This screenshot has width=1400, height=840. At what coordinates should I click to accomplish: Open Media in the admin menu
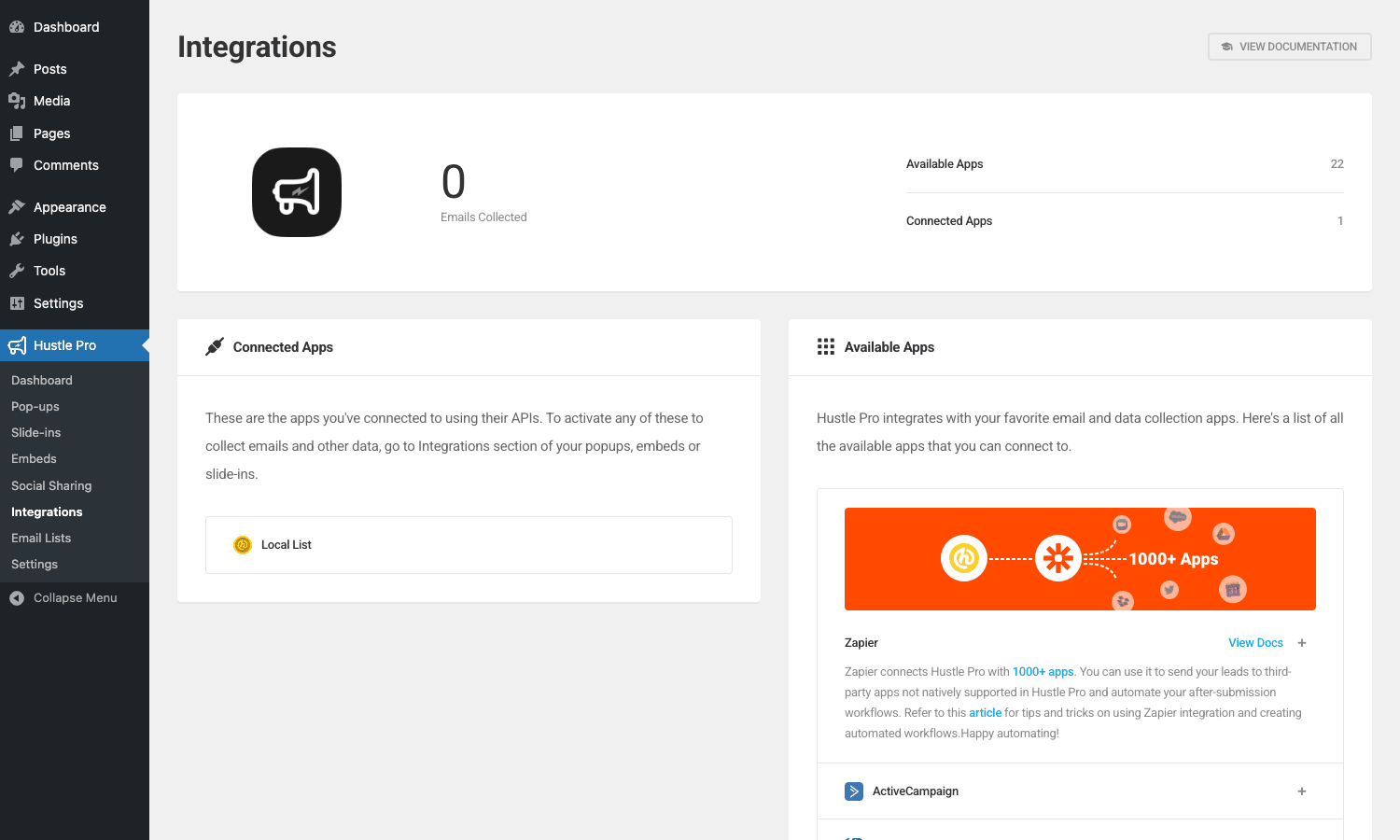pos(75,101)
